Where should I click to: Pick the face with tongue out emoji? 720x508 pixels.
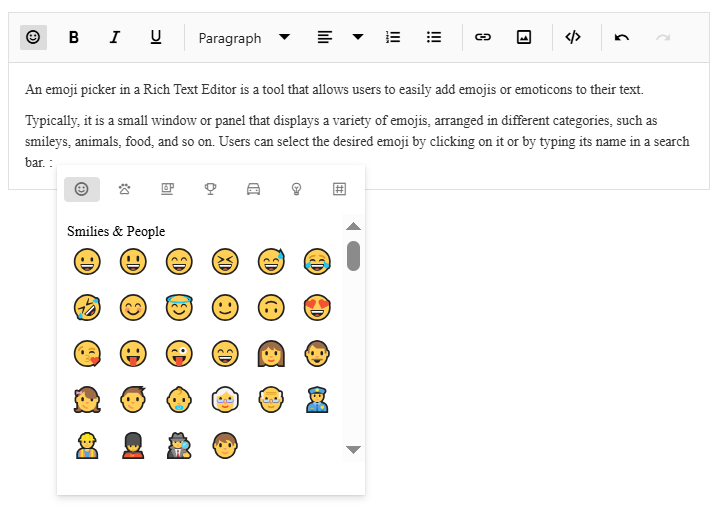coord(133,354)
